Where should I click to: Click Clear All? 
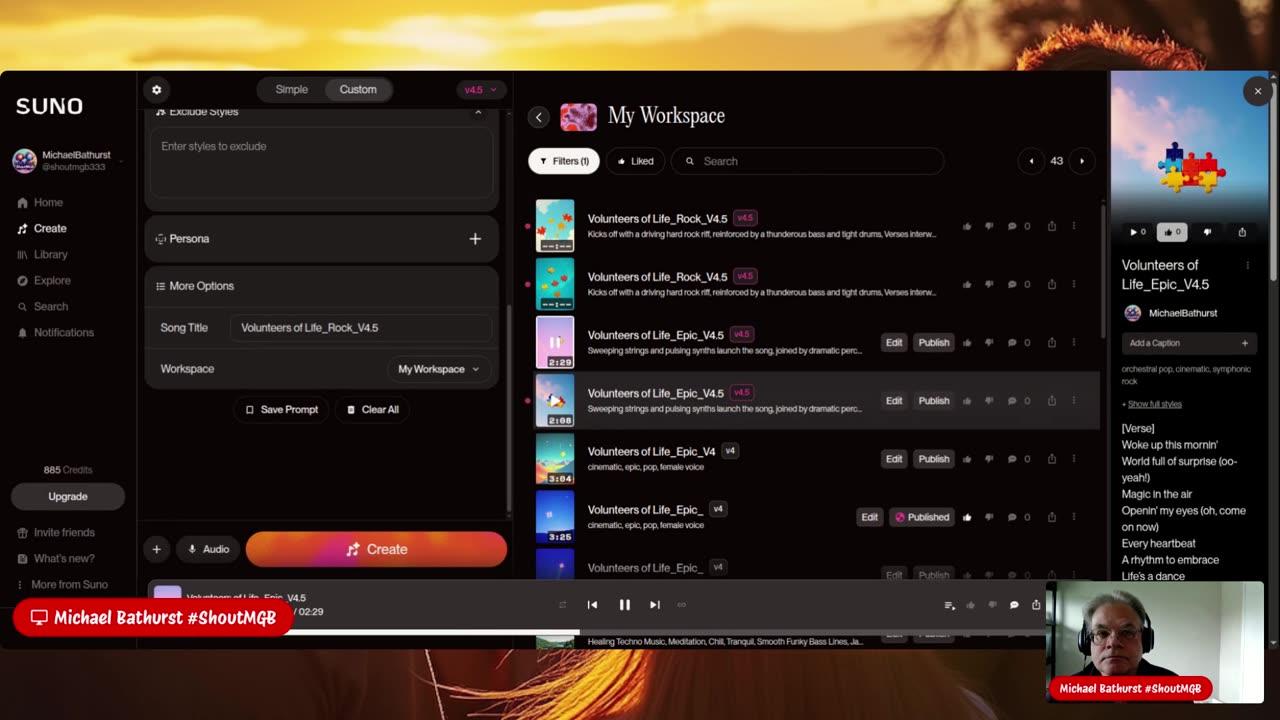click(372, 409)
